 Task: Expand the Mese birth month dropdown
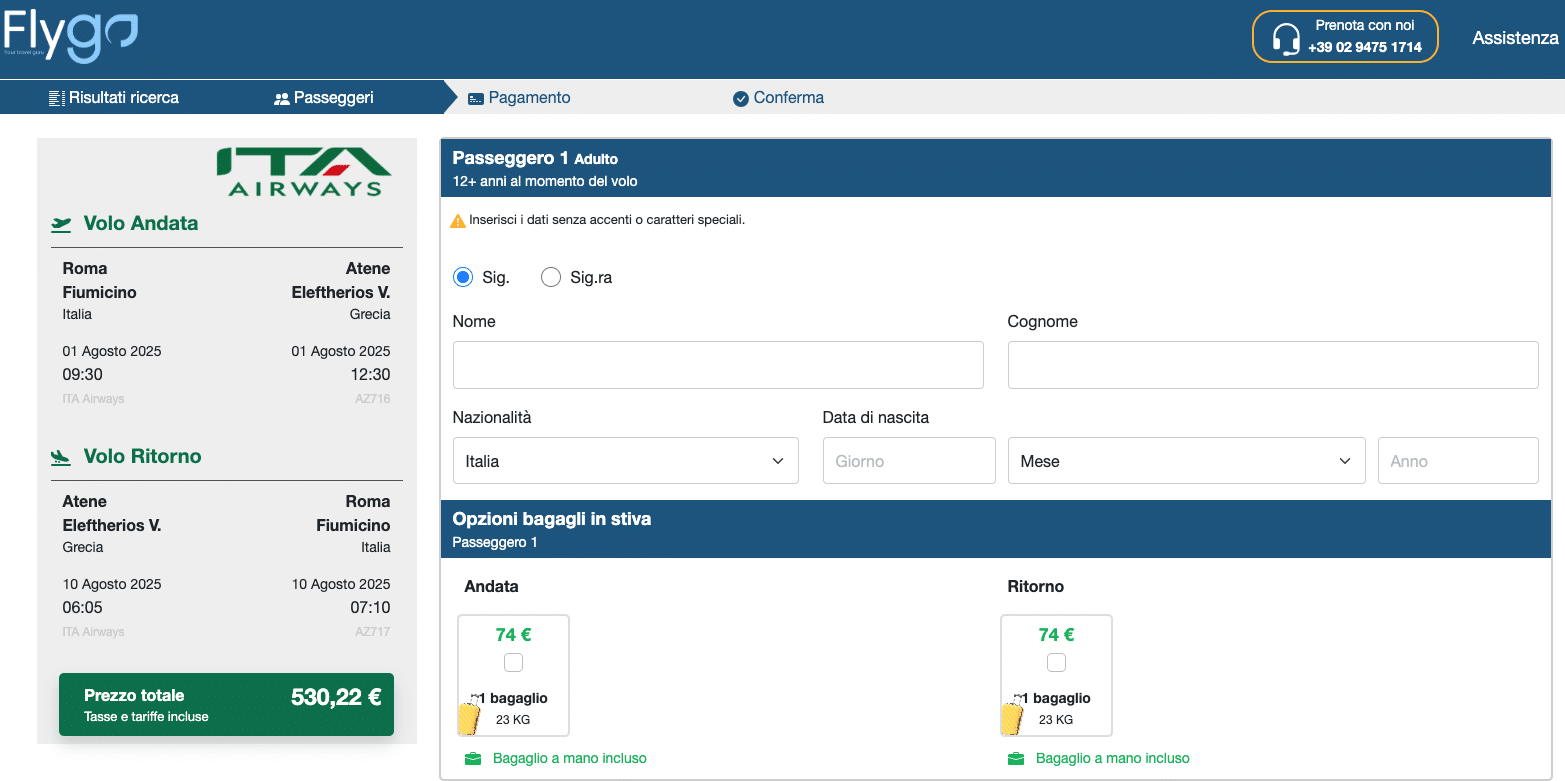pos(1186,461)
